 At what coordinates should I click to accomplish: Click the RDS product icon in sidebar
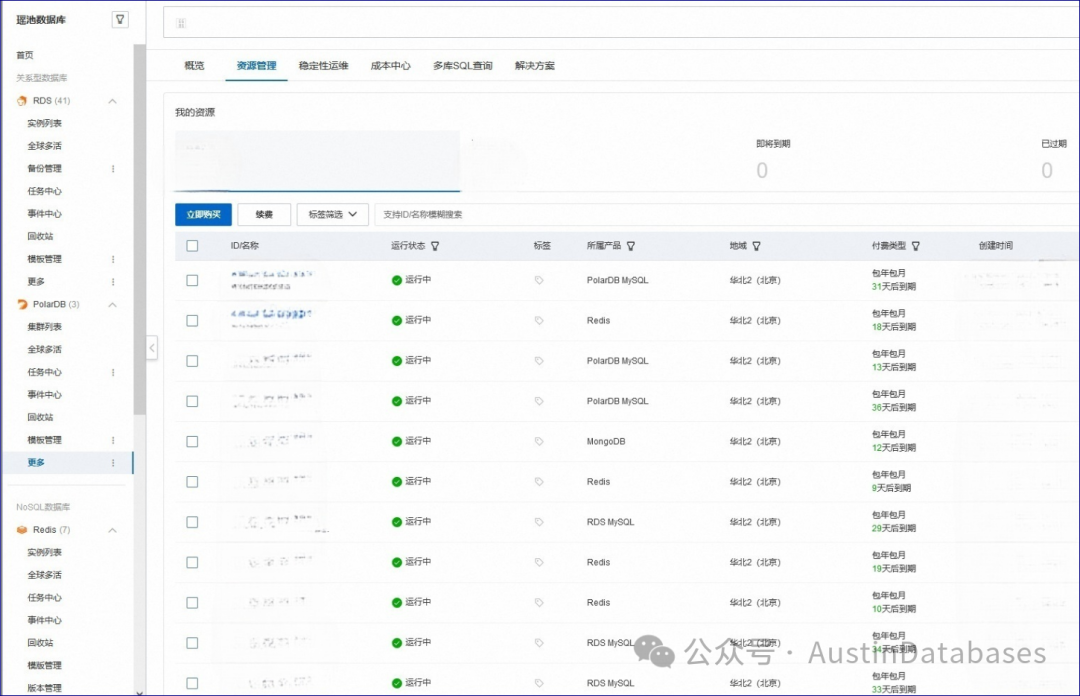[x=22, y=101]
